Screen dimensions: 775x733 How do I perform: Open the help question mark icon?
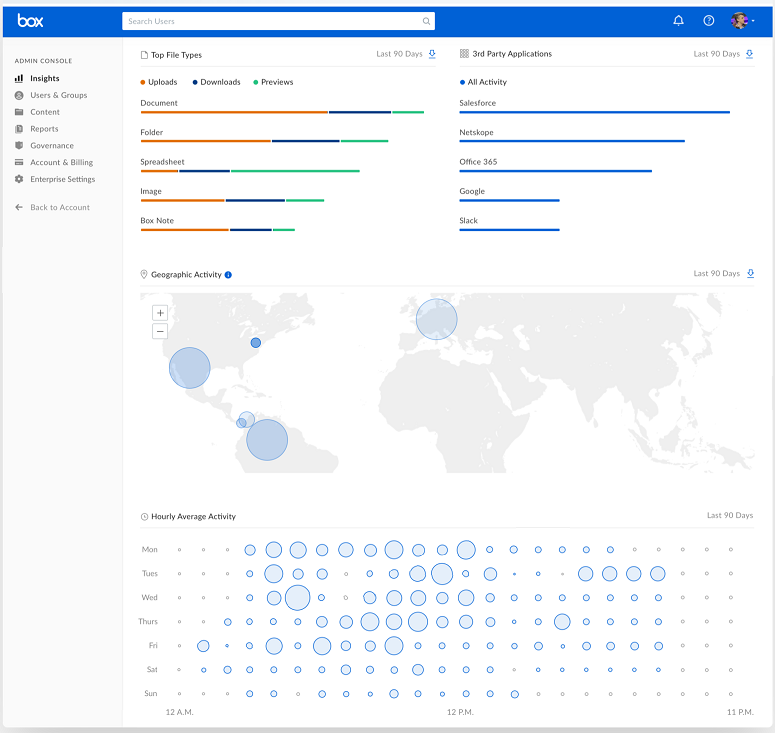pos(708,21)
